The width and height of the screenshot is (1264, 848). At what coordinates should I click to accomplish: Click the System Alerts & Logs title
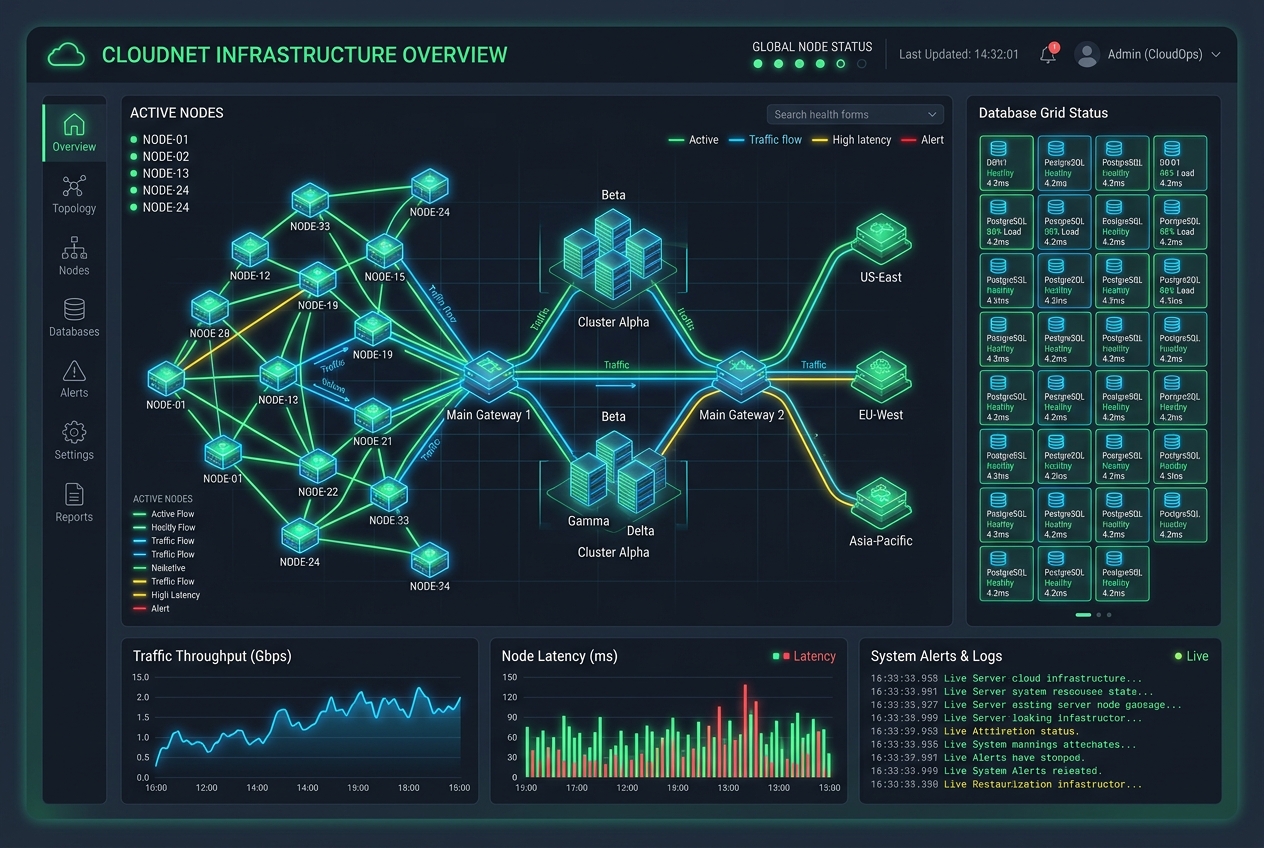(936, 657)
